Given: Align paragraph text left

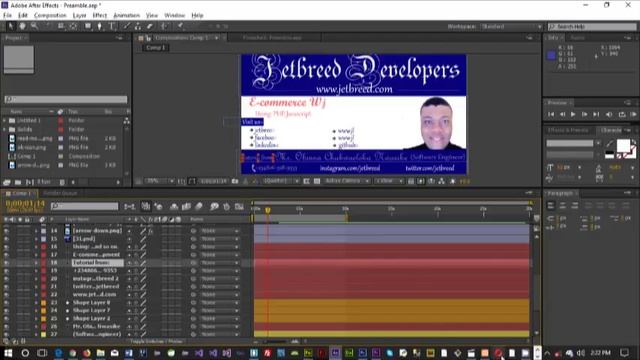Looking at the screenshot, I should pos(551,205).
